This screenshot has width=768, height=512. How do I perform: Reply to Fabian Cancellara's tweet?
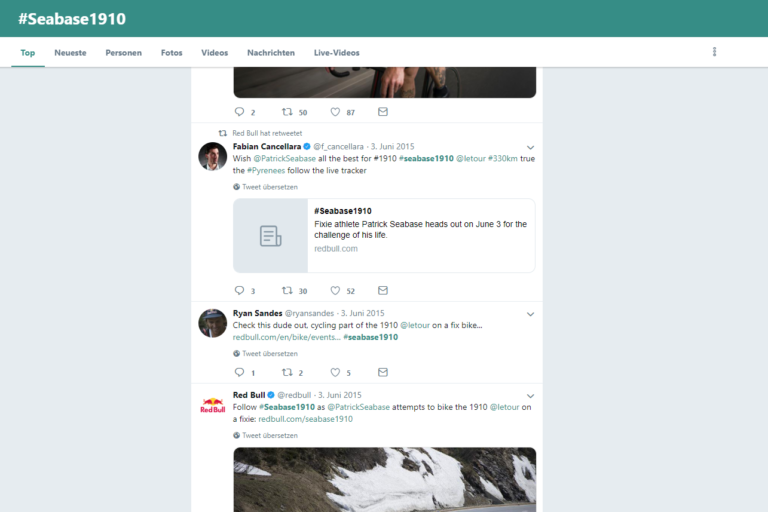tap(239, 291)
